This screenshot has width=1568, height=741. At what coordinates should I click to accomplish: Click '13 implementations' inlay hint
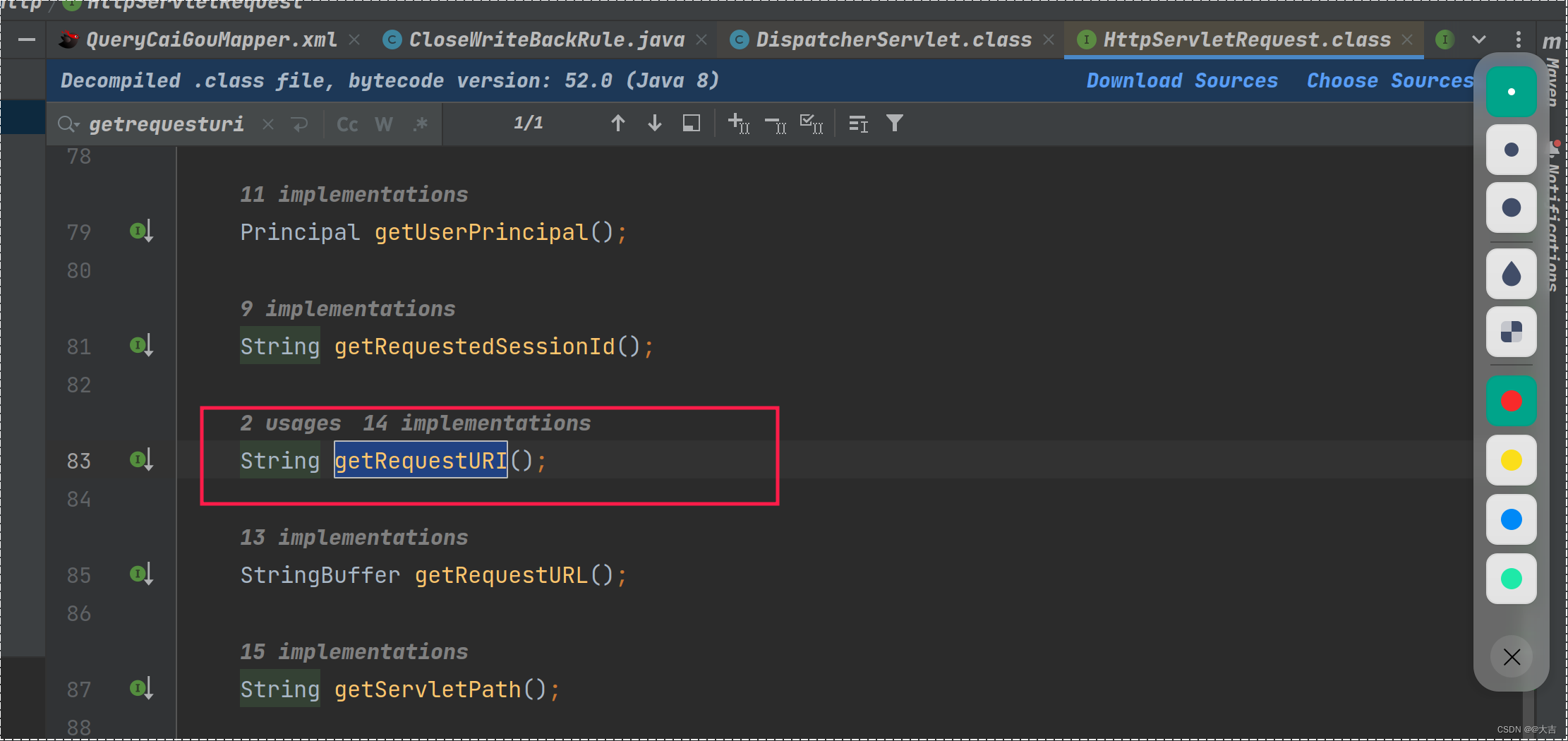pos(354,537)
